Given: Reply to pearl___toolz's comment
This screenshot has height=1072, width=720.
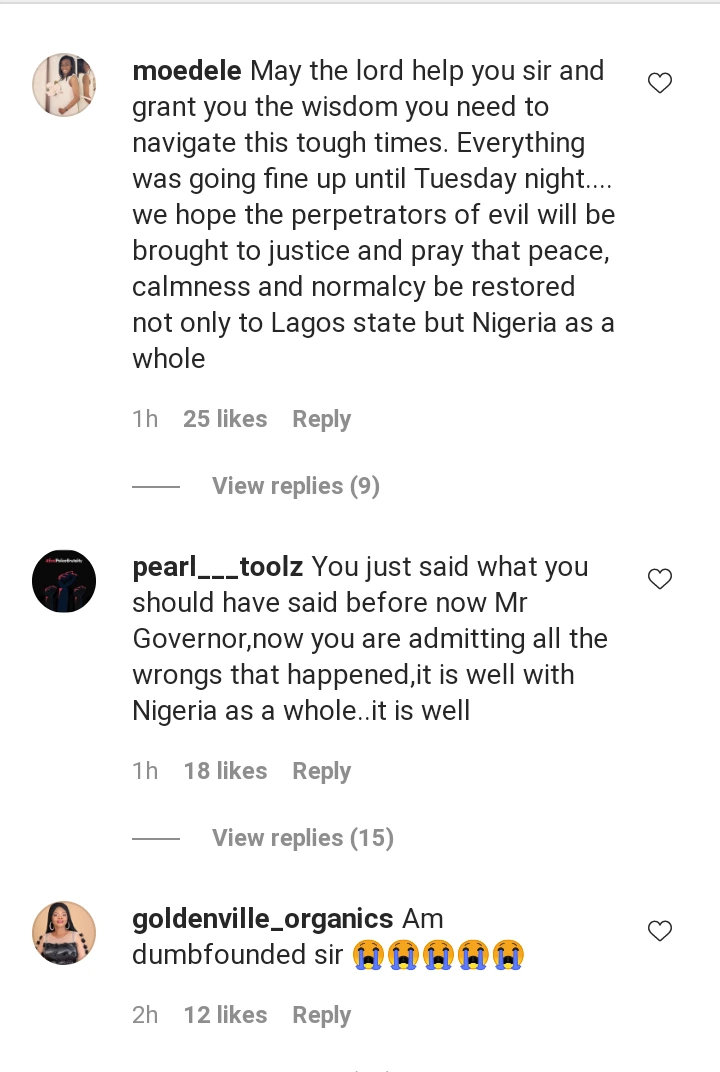Looking at the screenshot, I should 321,771.
